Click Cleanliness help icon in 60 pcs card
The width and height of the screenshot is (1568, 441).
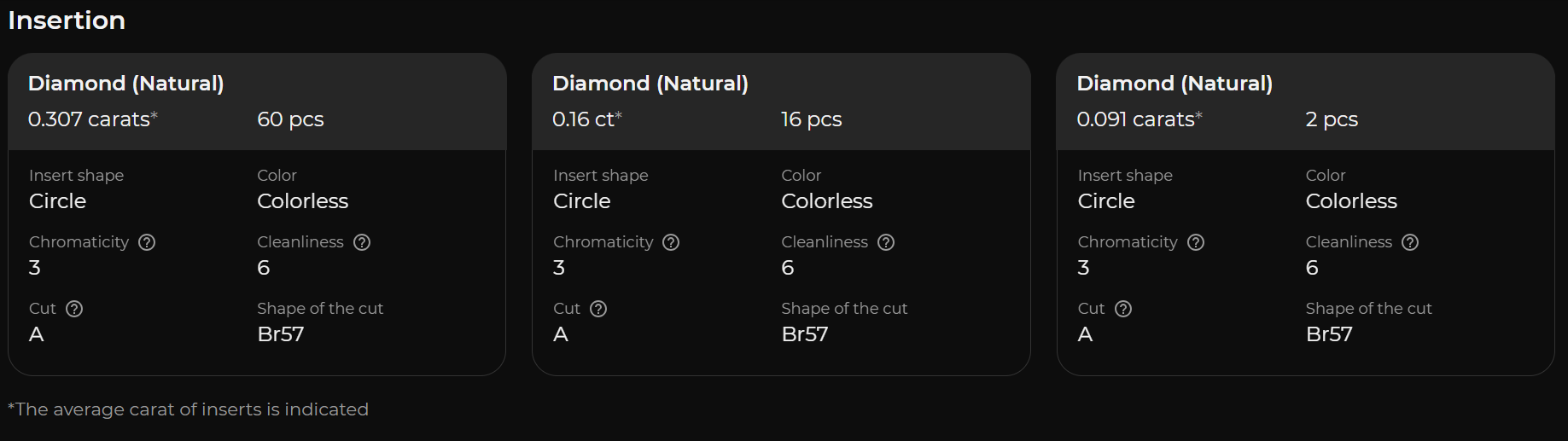pyautogui.click(x=362, y=242)
